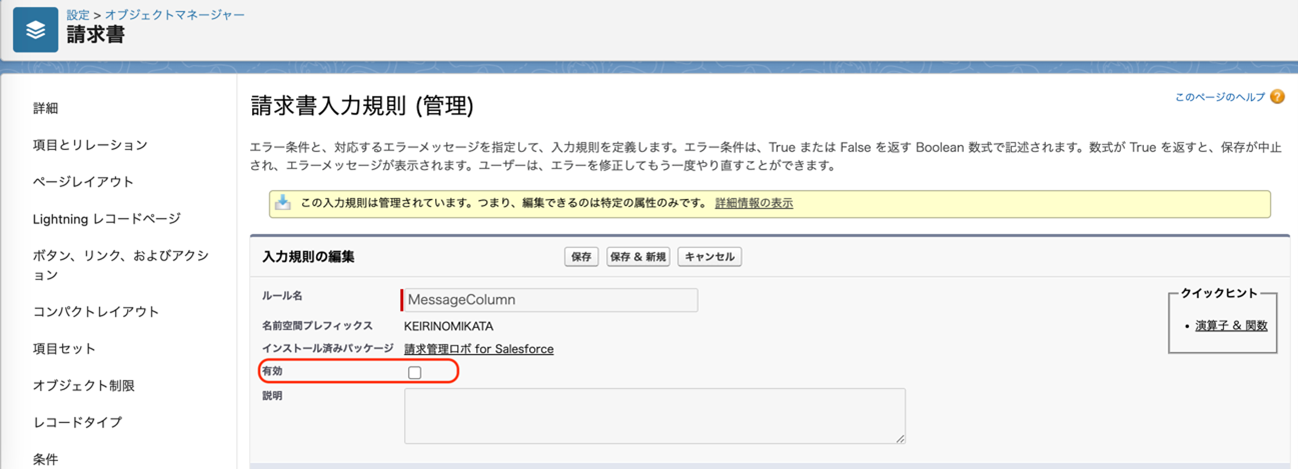Open ページレイアウト in the sidebar
Image resolution: width=1298 pixels, height=469 pixels.
tap(83, 182)
